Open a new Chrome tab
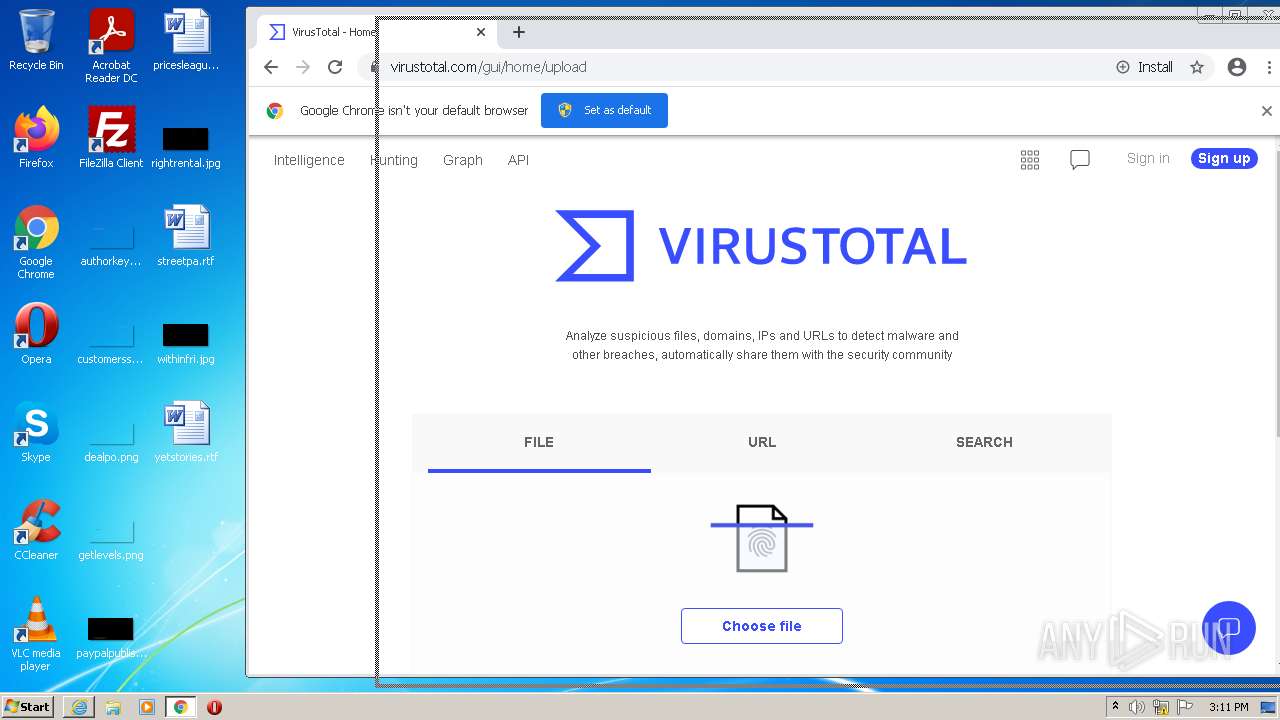The width and height of the screenshot is (1280, 720). pyautogui.click(x=518, y=32)
